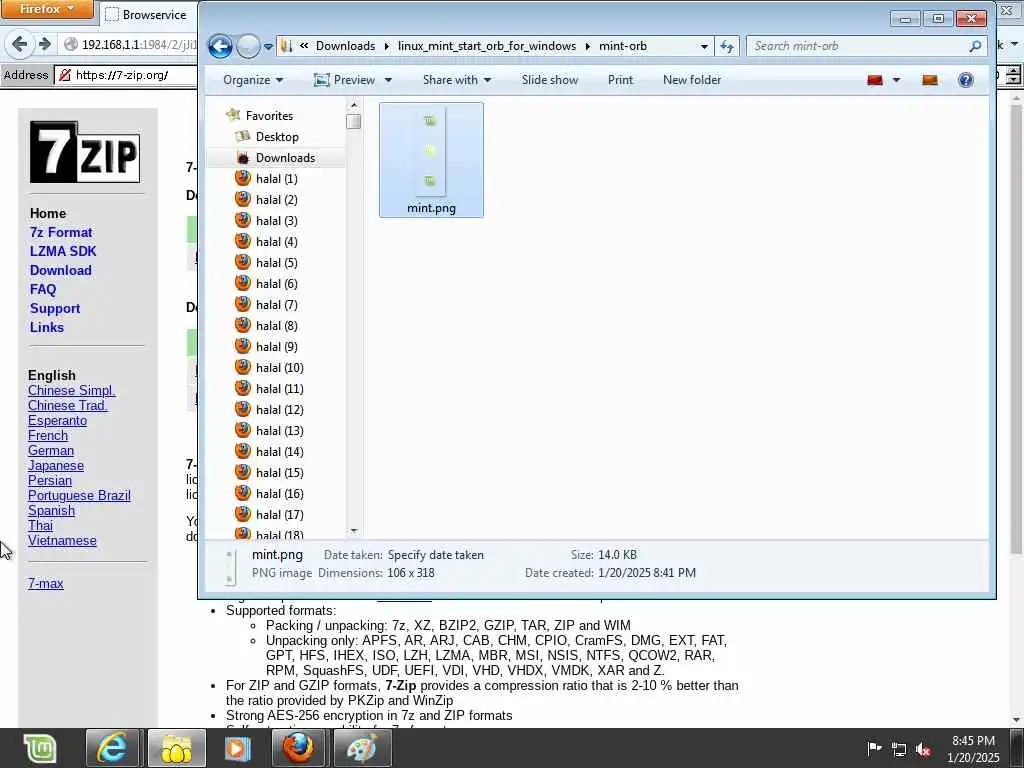Open the Support link
This screenshot has height=768, width=1024.
[55, 308]
